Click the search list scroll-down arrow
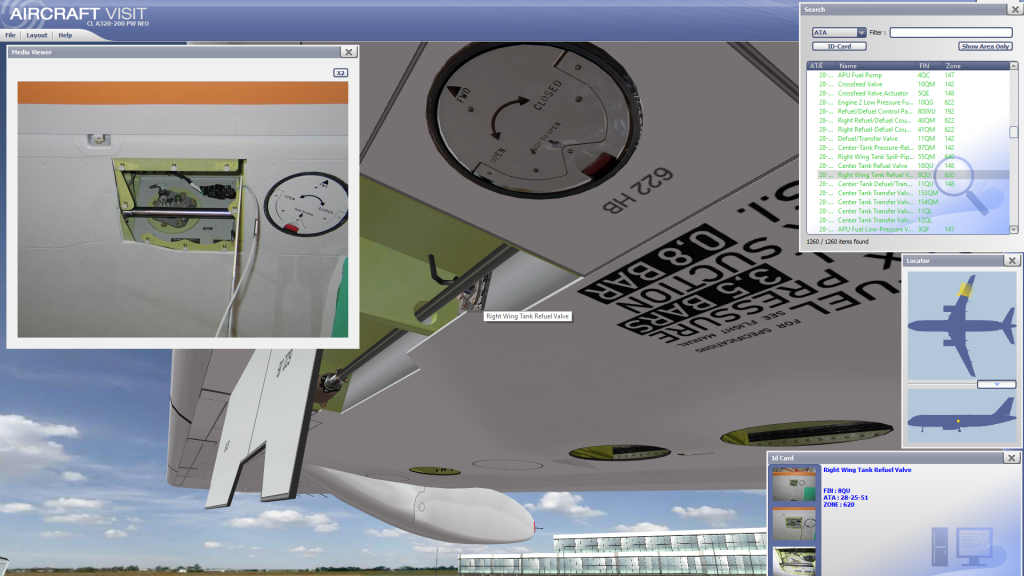 pos(1014,230)
